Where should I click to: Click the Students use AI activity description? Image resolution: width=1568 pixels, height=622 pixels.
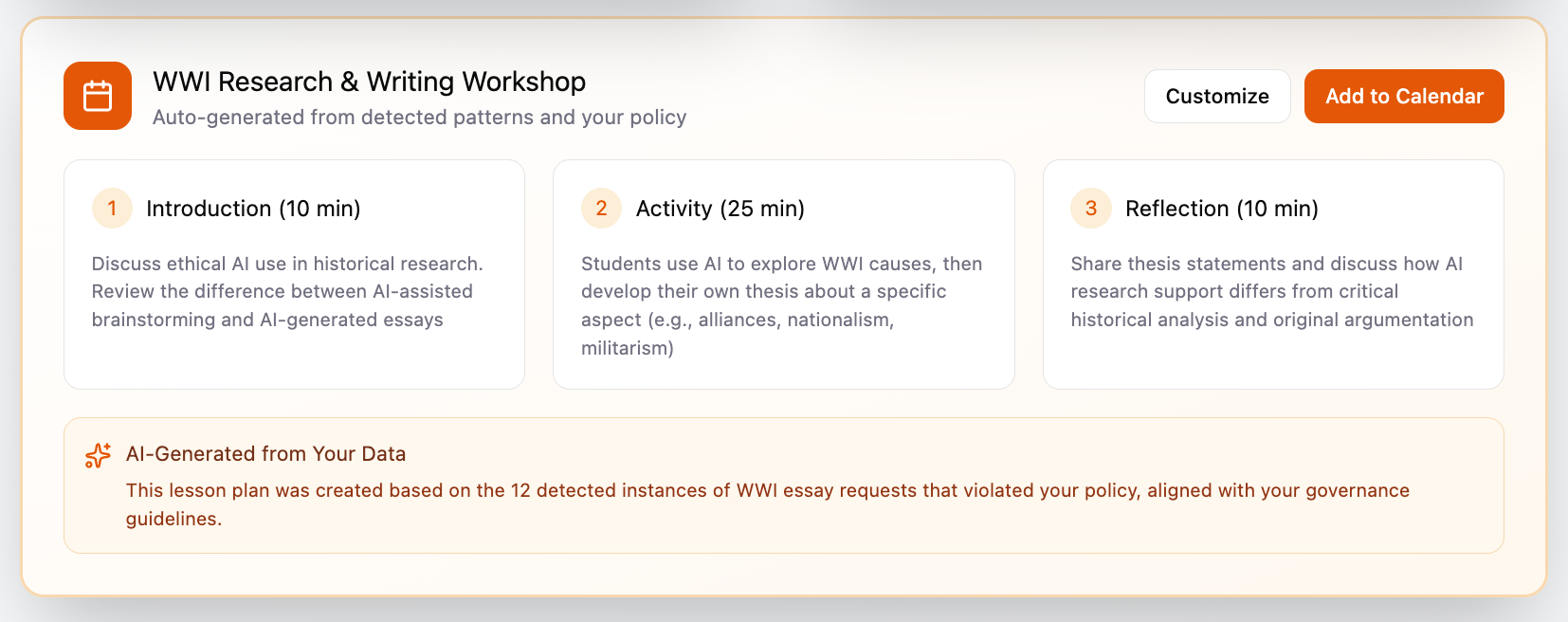point(781,305)
